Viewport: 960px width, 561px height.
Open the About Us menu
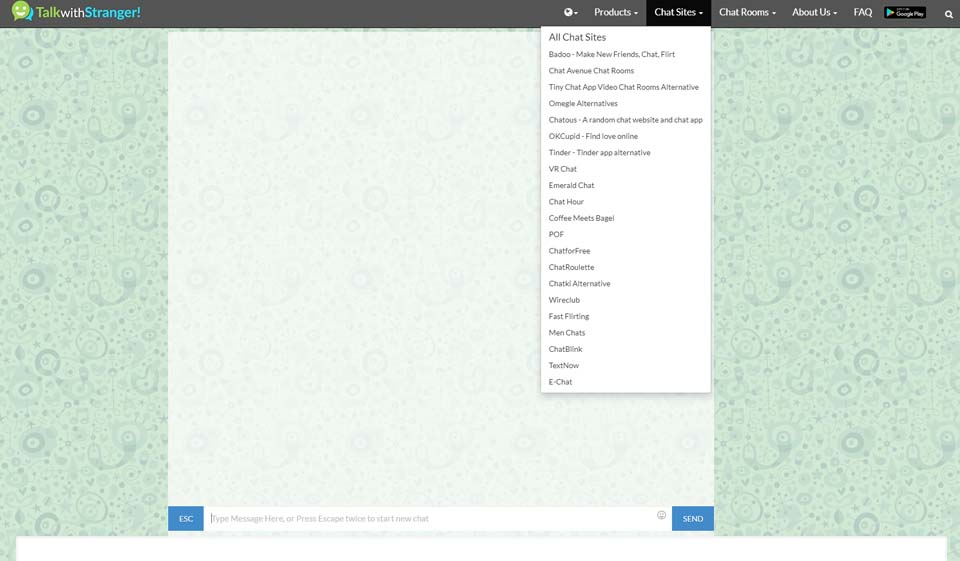click(x=814, y=13)
